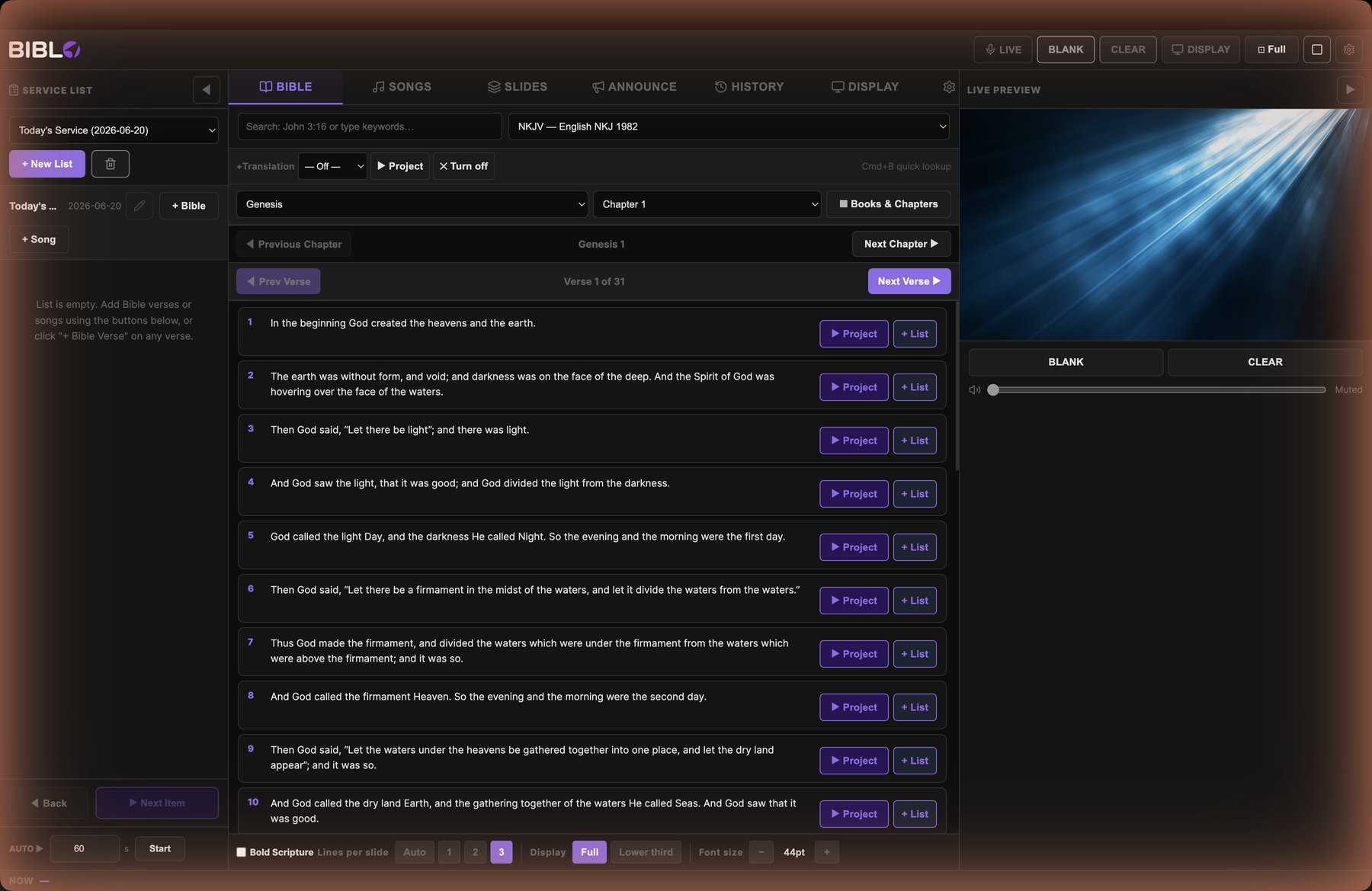Select Lower third display mode

coord(646,852)
